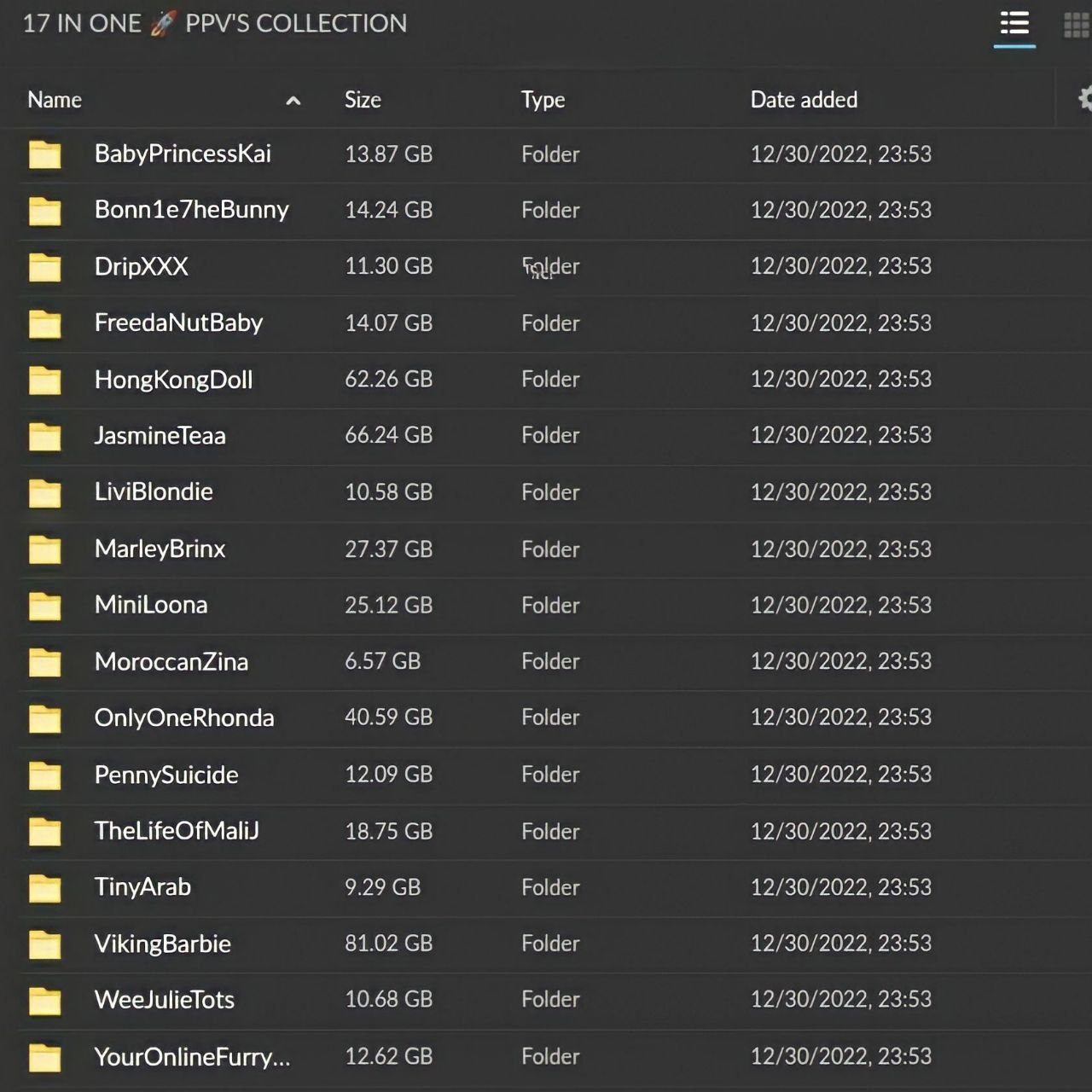
Task: Select the 81.02 GB size entry
Action: coord(388,944)
